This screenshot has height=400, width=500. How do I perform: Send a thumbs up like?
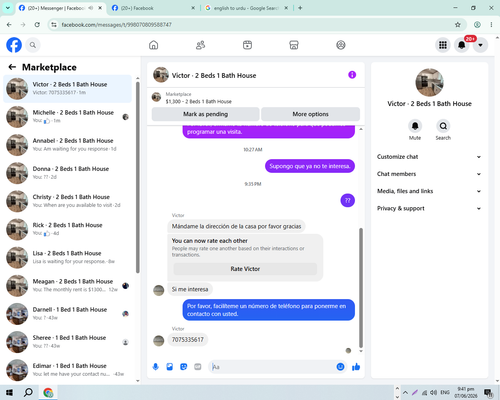(x=356, y=367)
